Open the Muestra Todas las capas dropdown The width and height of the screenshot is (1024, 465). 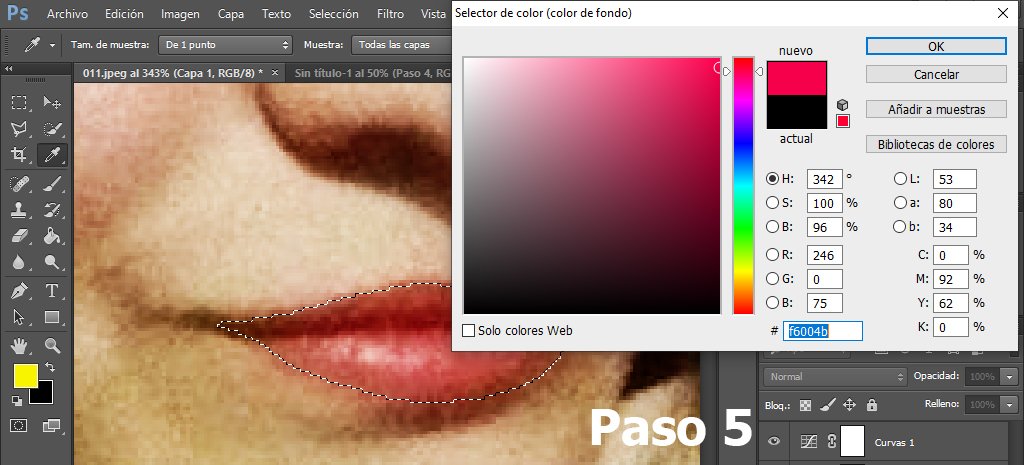tap(401, 45)
